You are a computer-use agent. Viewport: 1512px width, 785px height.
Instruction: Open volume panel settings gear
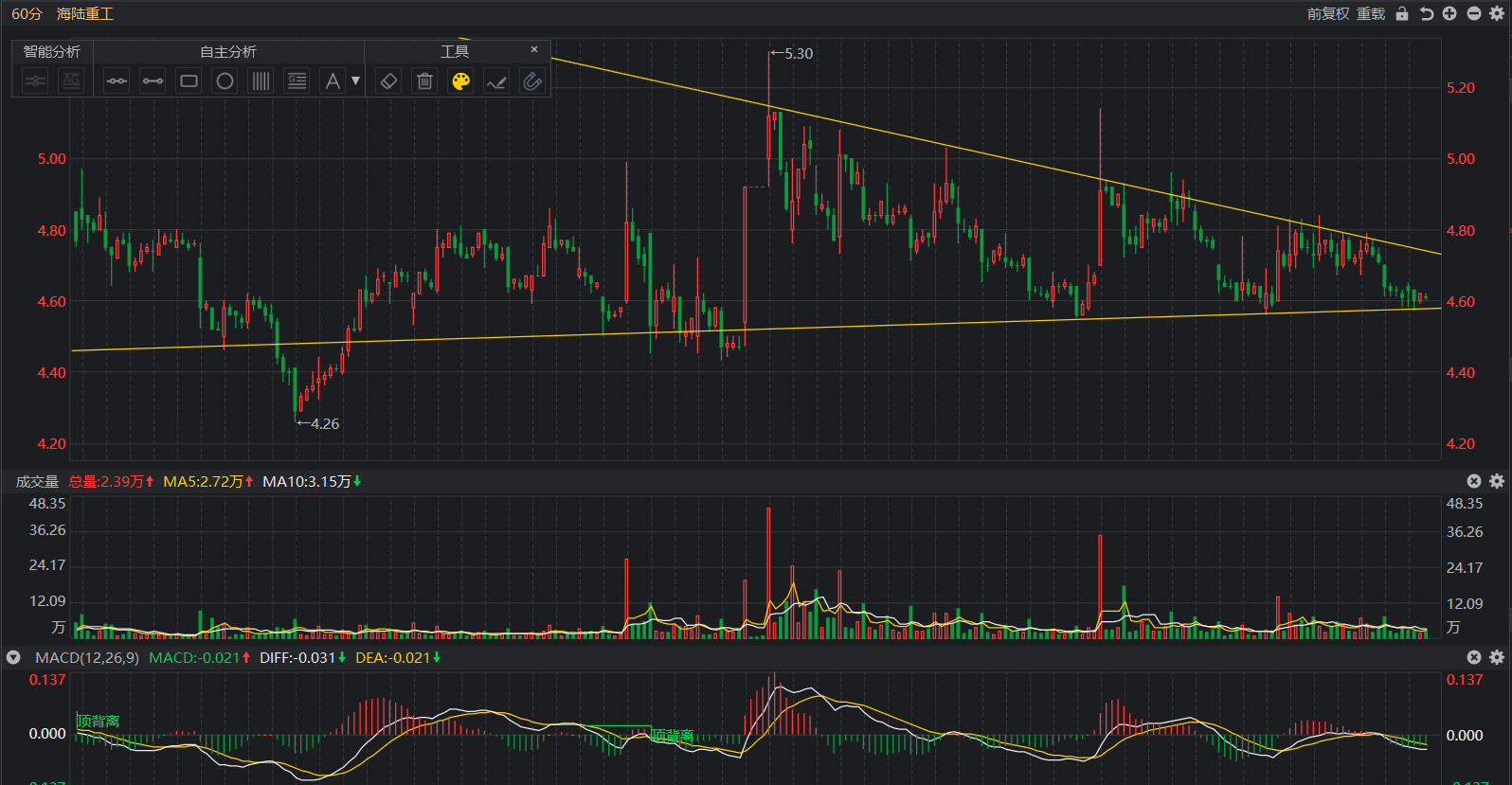click(1497, 481)
